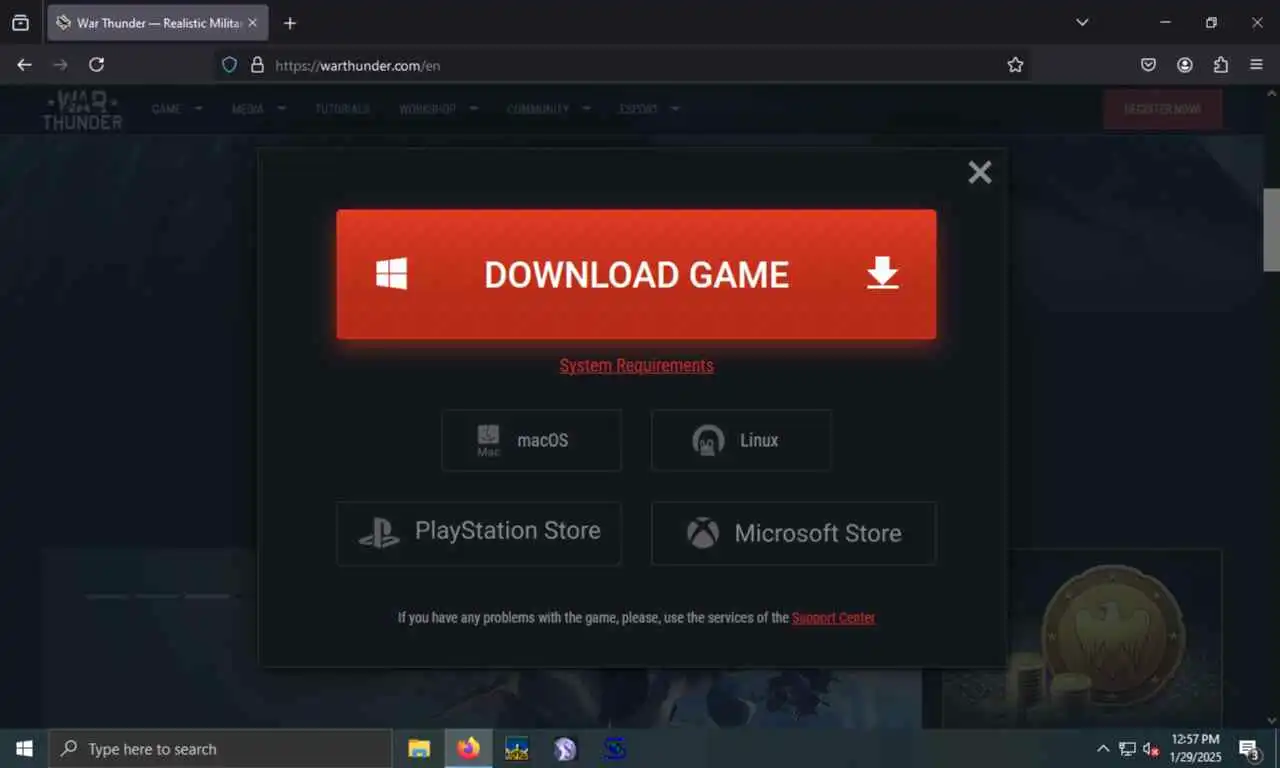Bookmark this page with the star
The height and width of the screenshot is (768, 1280).
[x=1015, y=65]
